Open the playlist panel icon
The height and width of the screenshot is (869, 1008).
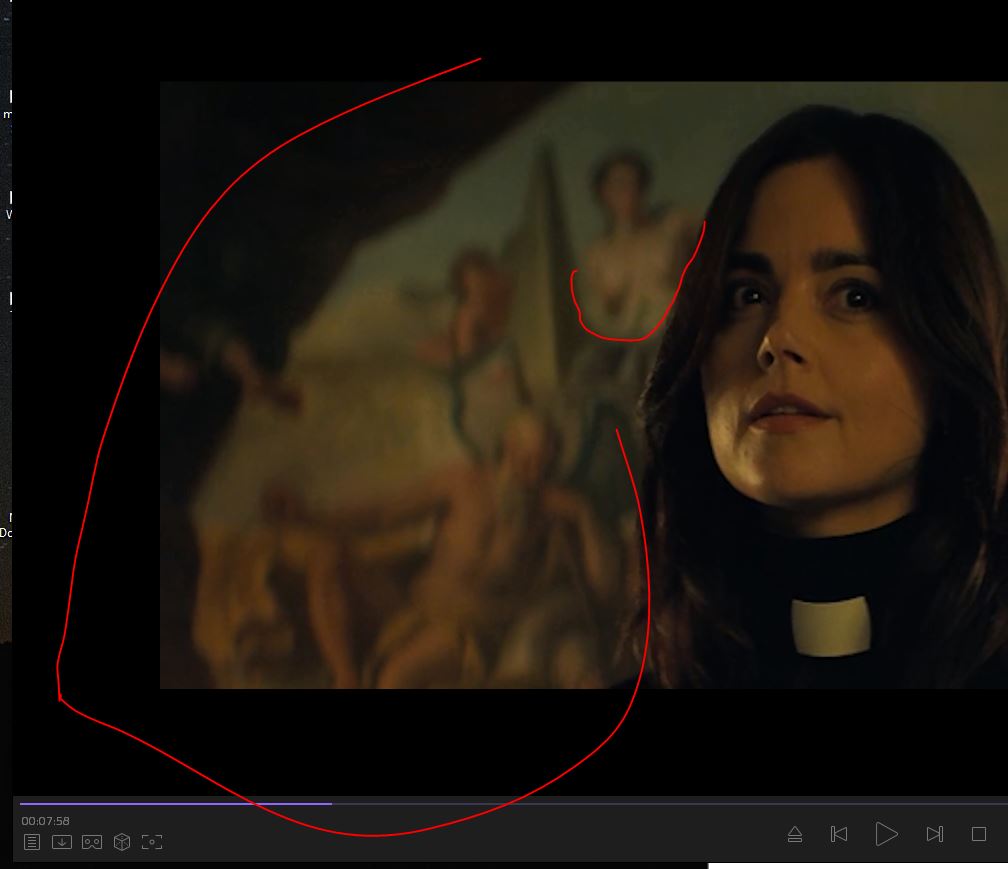click(x=32, y=842)
